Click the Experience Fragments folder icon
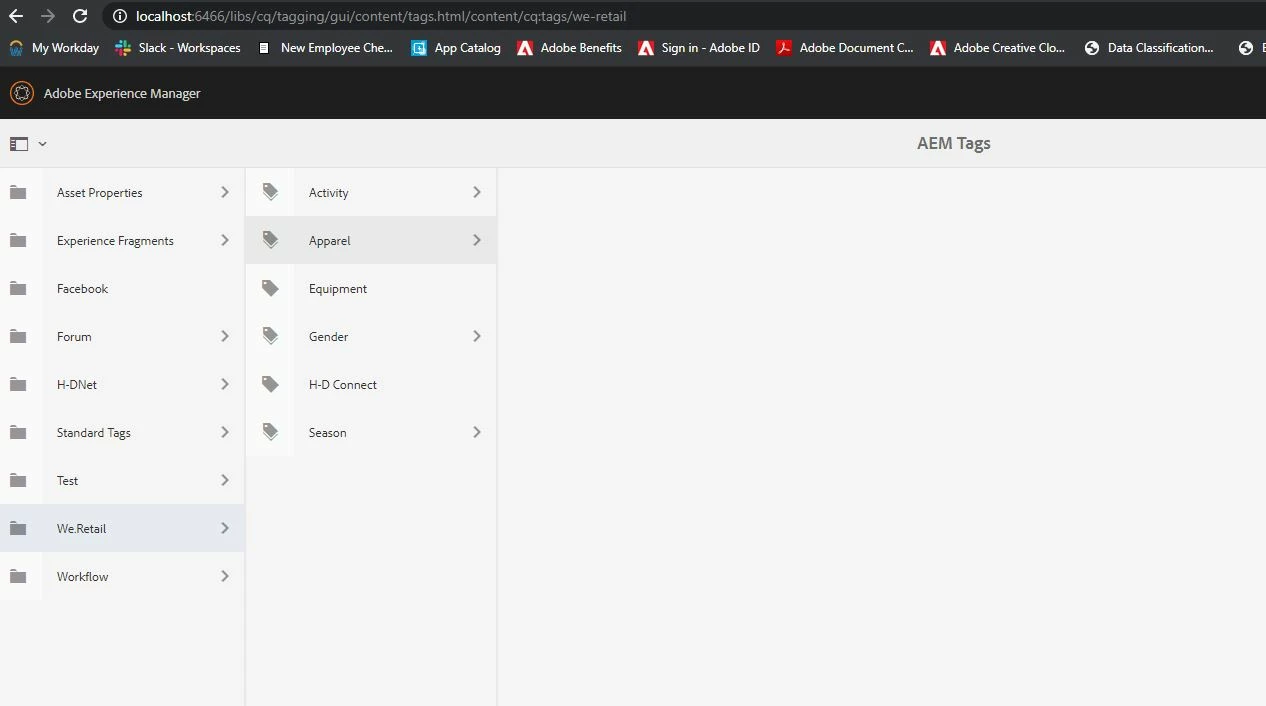 pyautogui.click(x=18, y=240)
